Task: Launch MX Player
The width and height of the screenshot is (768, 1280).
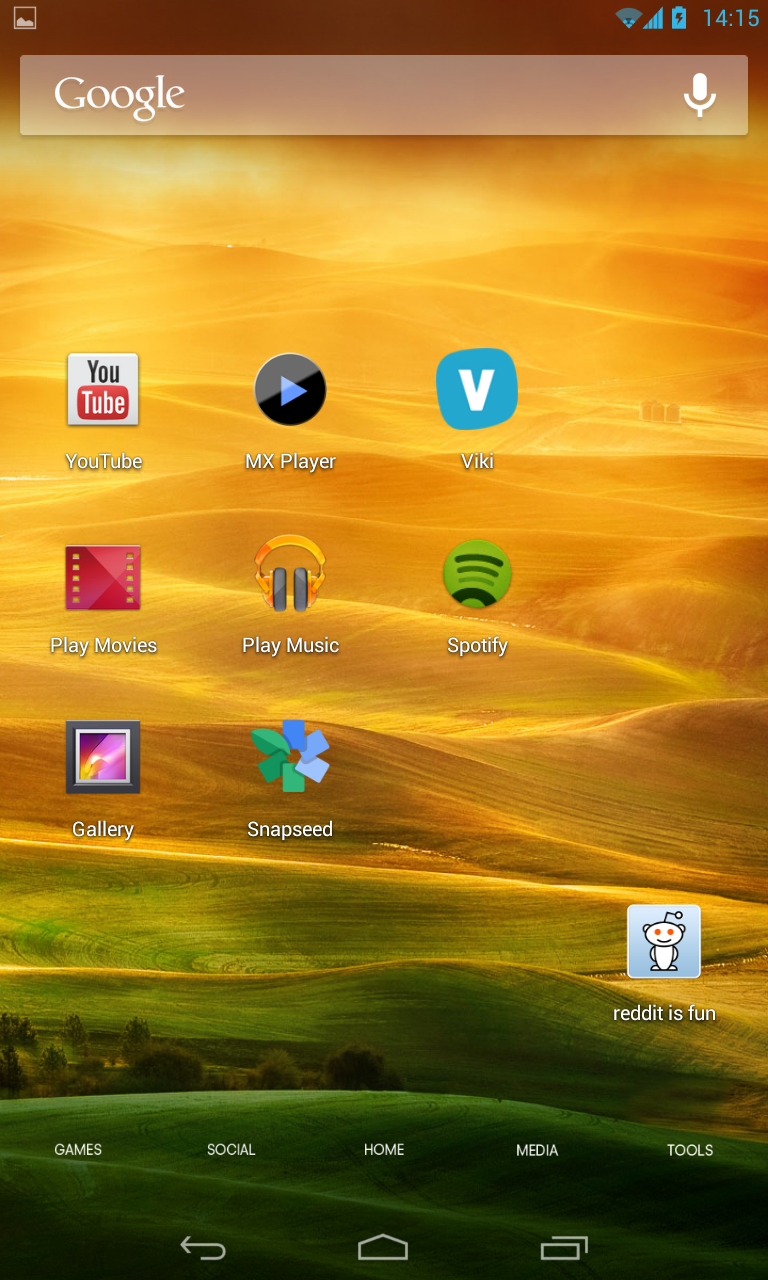Action: point(290,390)
